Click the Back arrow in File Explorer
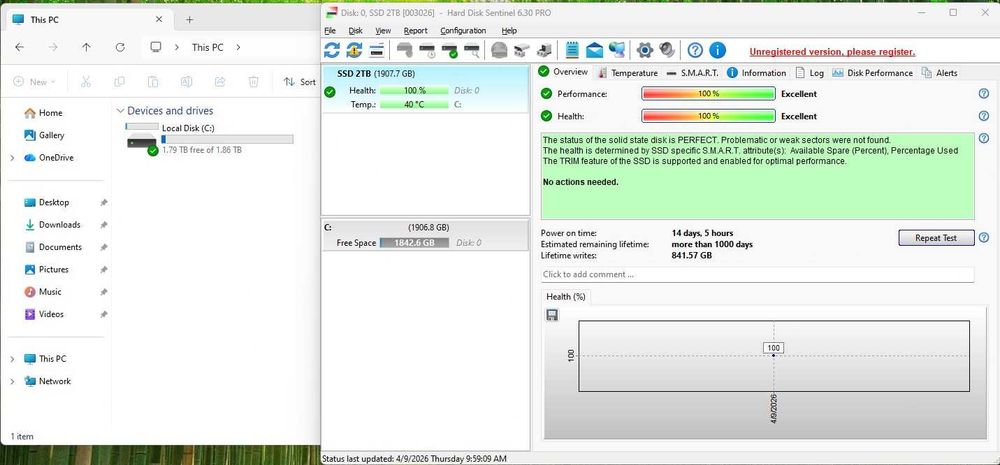The height and width of the screenshot is (465, 1000). [x=20, y=47]
